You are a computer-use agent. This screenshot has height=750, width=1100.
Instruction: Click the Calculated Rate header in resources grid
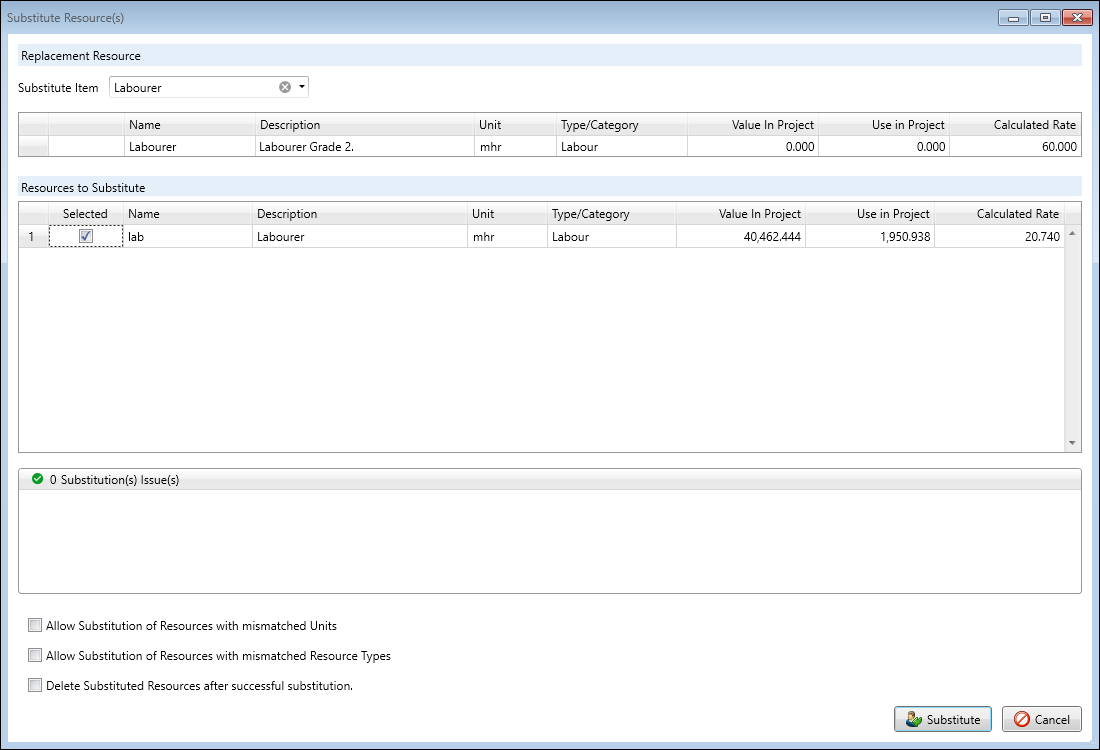point(1000,214)
